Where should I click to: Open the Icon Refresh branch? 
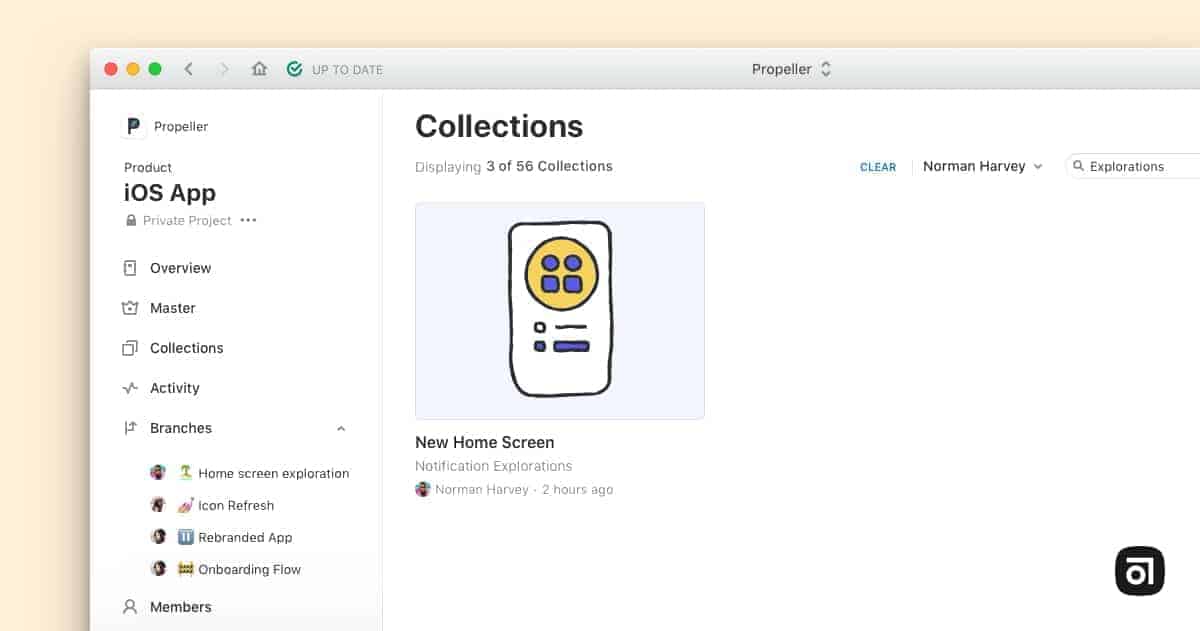coord(236,505)
